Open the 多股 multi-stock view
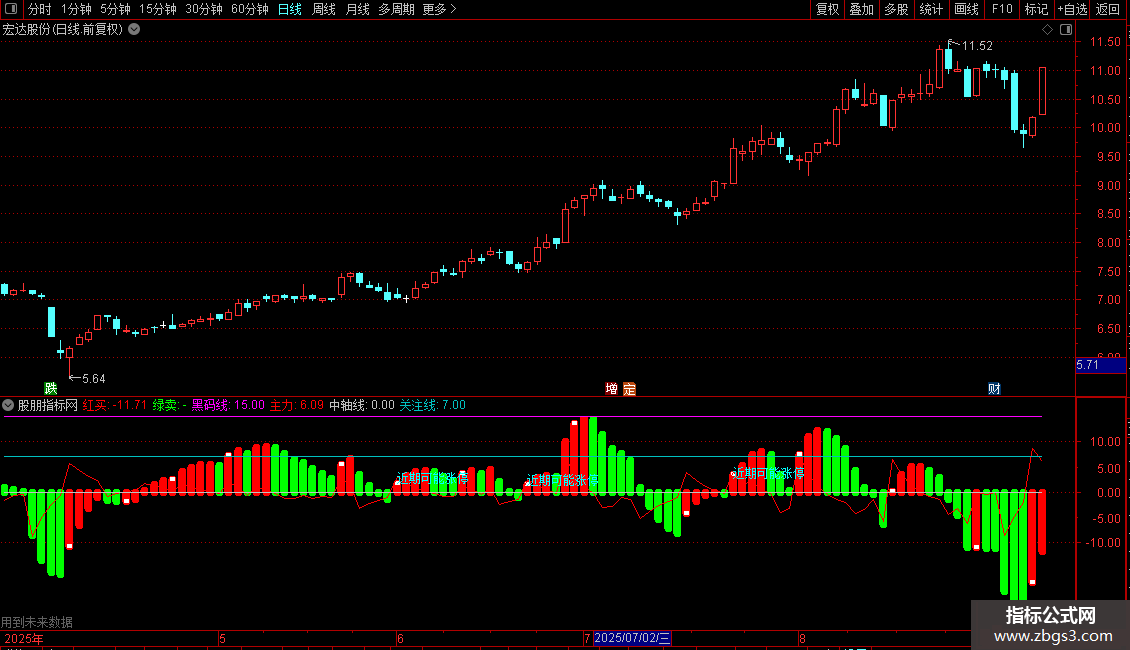 tap(896, 9)
